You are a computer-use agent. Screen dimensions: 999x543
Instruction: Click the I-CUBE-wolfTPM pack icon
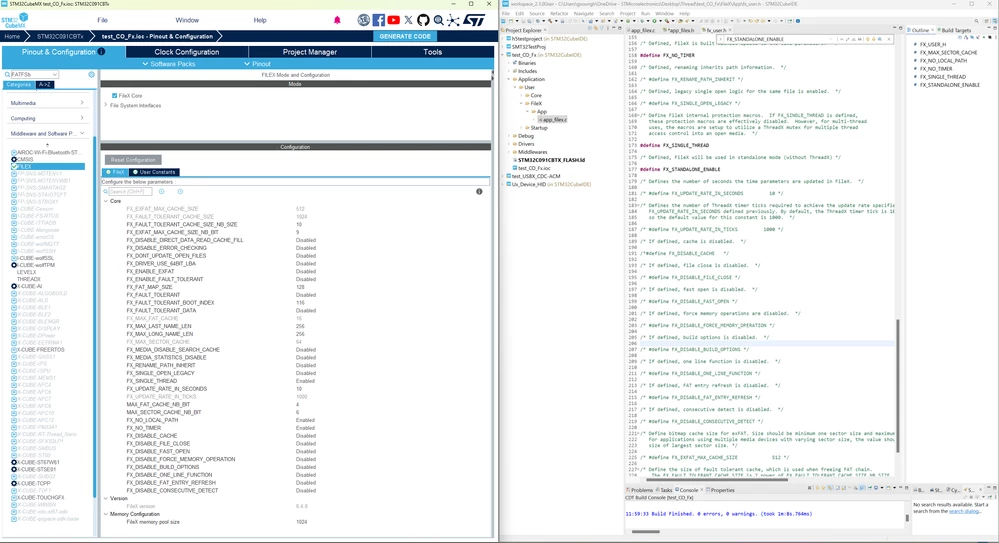tap(14, 265)
